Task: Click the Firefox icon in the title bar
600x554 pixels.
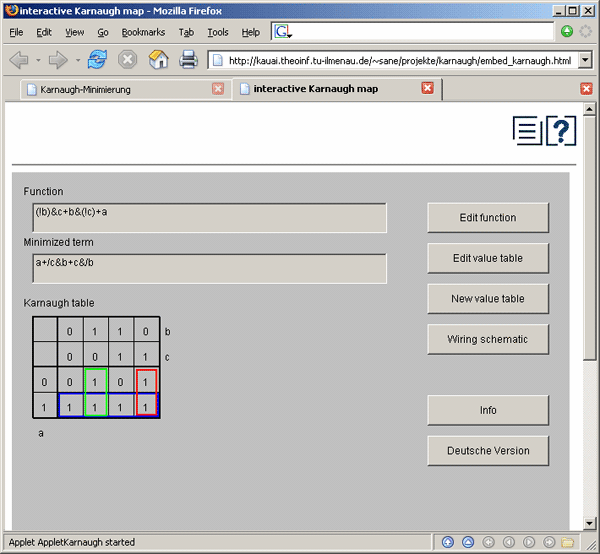Action: [x=11, y=10]
